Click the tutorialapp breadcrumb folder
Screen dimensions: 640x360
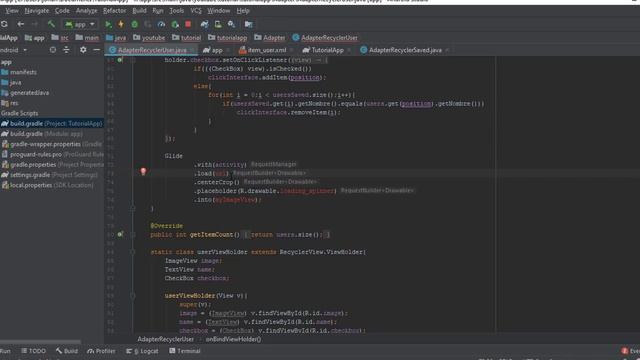click(x=227, y=38)
